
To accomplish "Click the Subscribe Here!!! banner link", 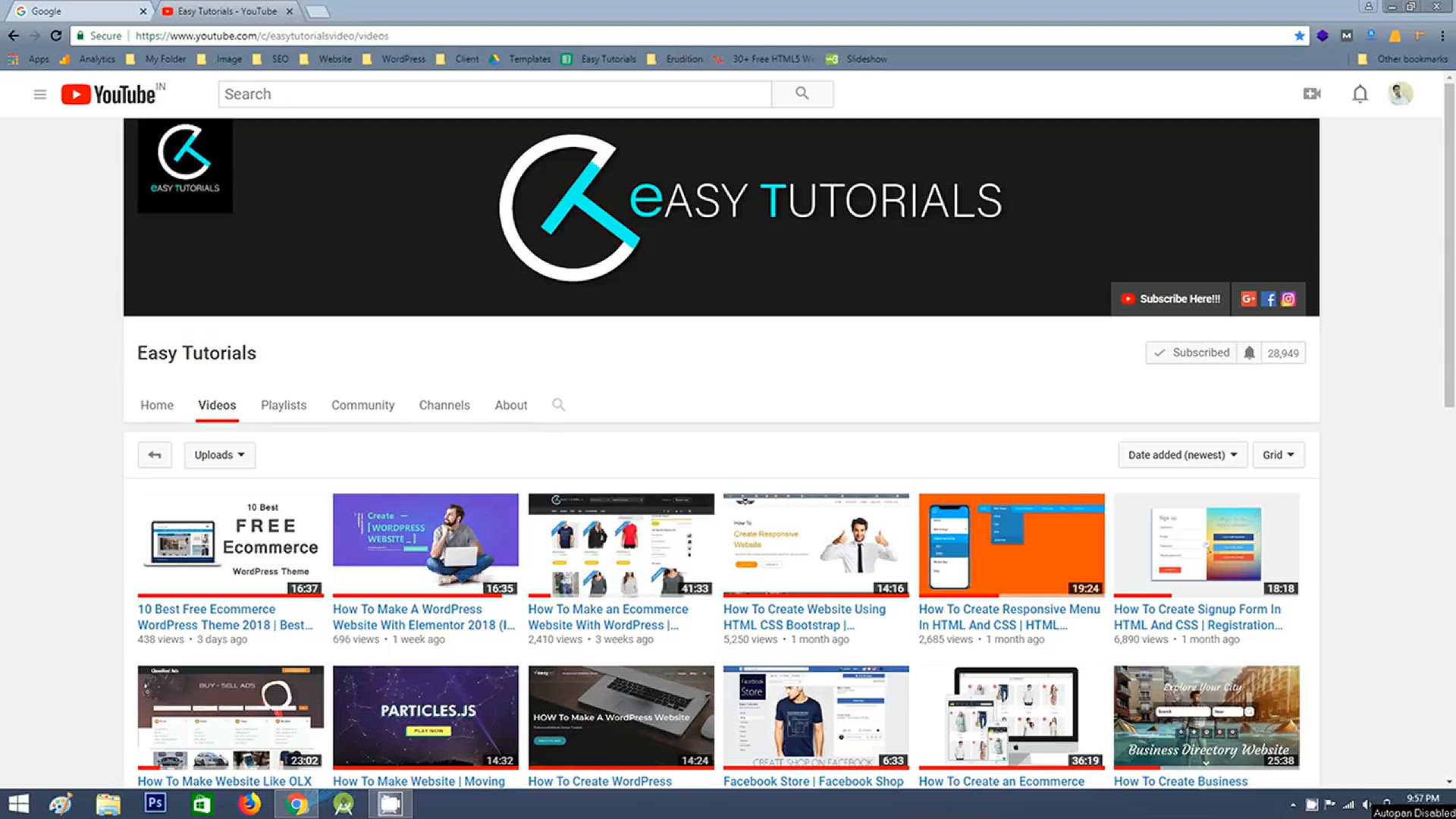I will [1172, 299].
